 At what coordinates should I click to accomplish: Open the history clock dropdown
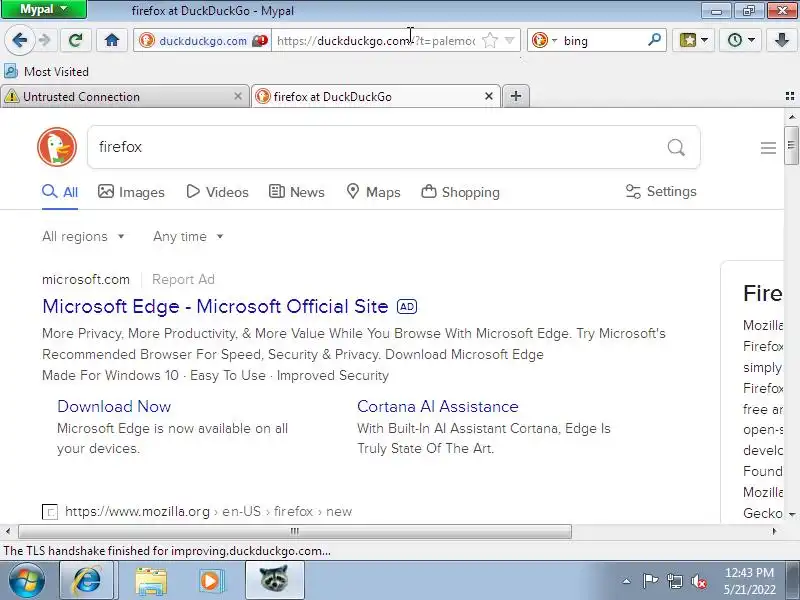pos(740,40)
